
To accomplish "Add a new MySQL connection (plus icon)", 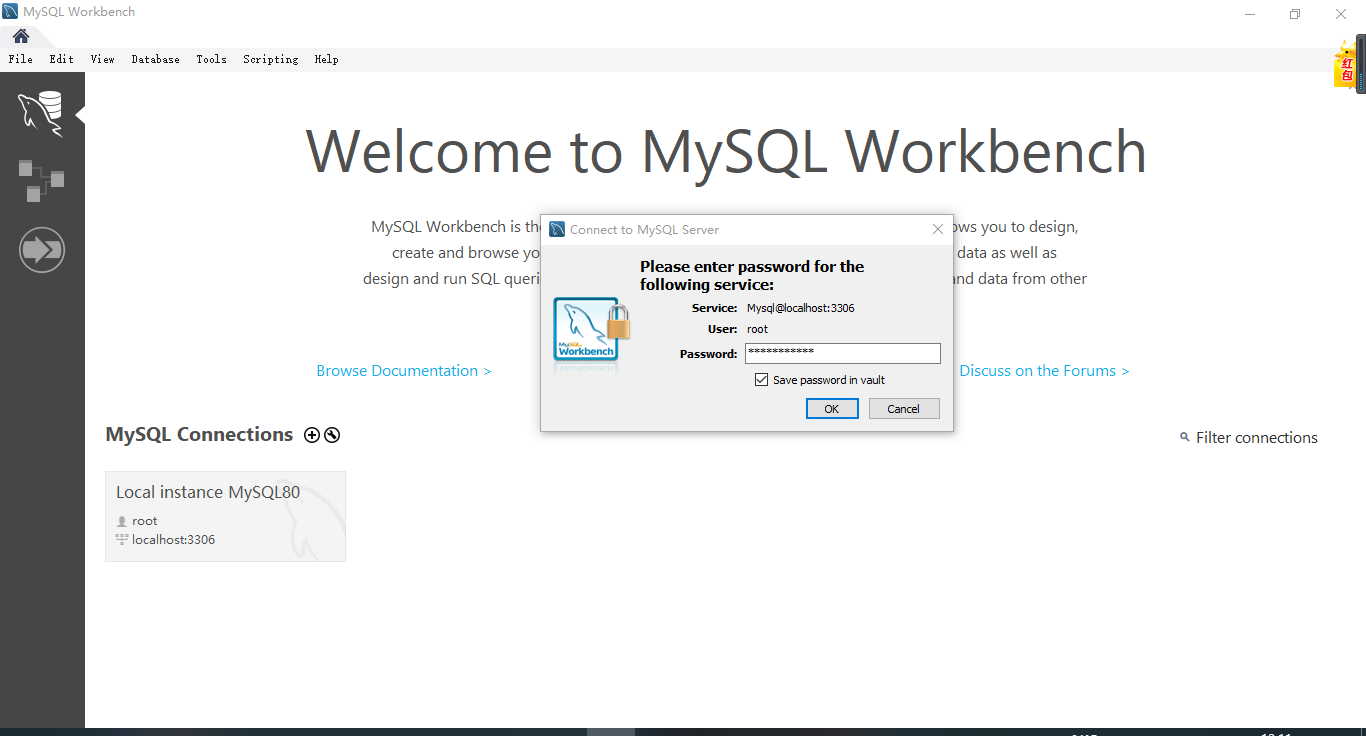I will (312, 435).
